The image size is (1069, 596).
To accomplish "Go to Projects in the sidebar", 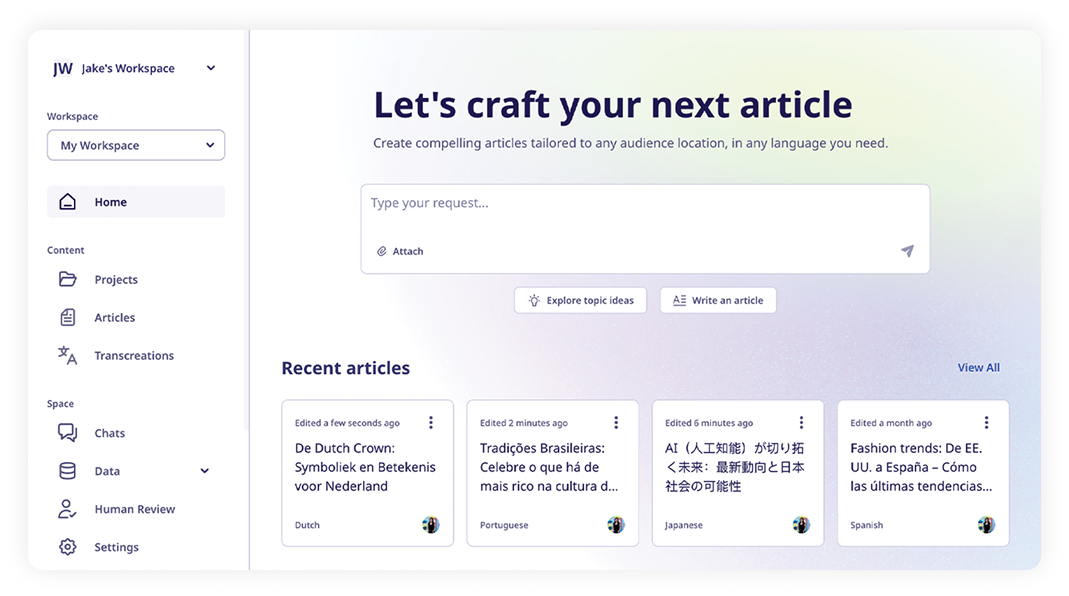I will (x=116, y=280).
